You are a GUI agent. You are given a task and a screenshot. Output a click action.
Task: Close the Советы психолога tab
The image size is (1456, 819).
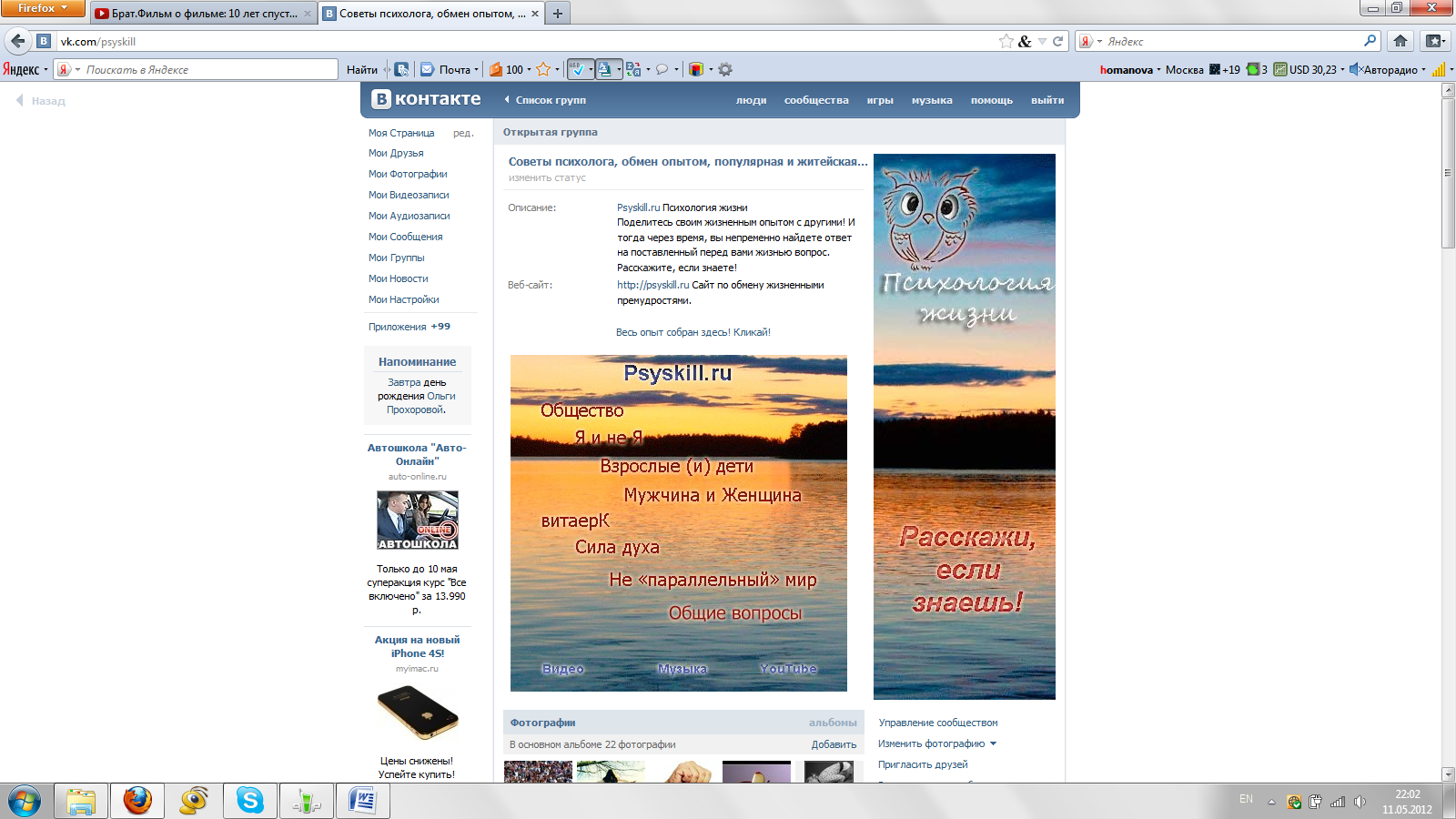point(534,14)
